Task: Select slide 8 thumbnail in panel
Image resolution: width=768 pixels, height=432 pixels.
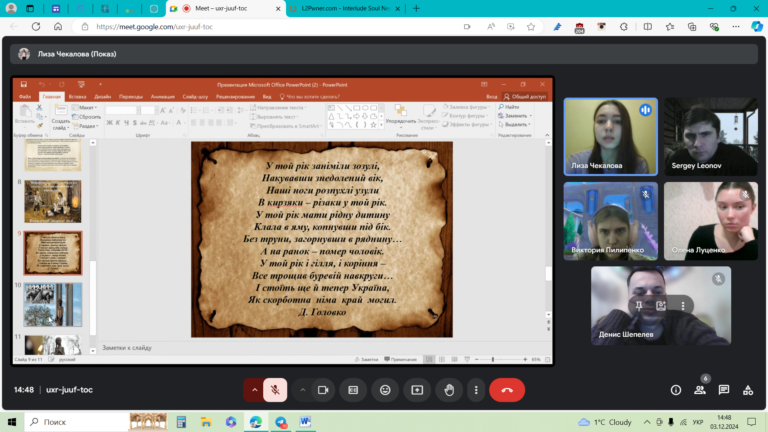Action: 53,201
